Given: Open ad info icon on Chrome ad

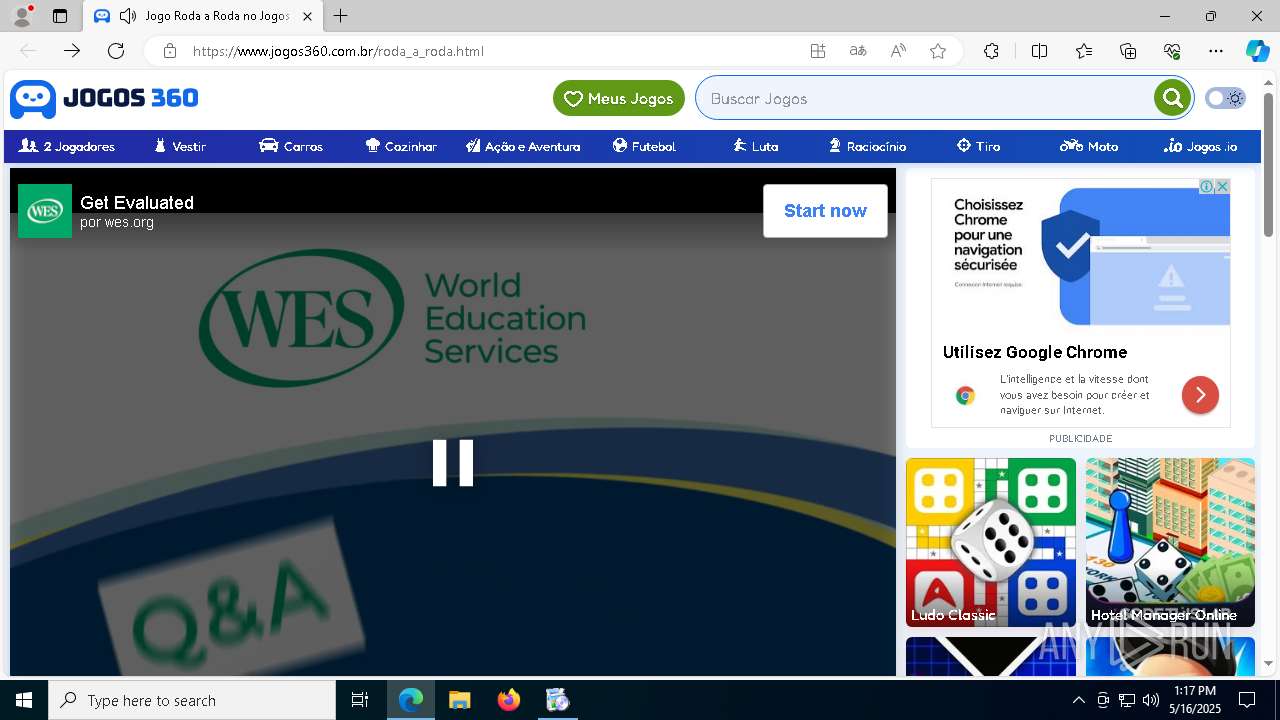Looking at the screenshot, I should click(1207, 186).
